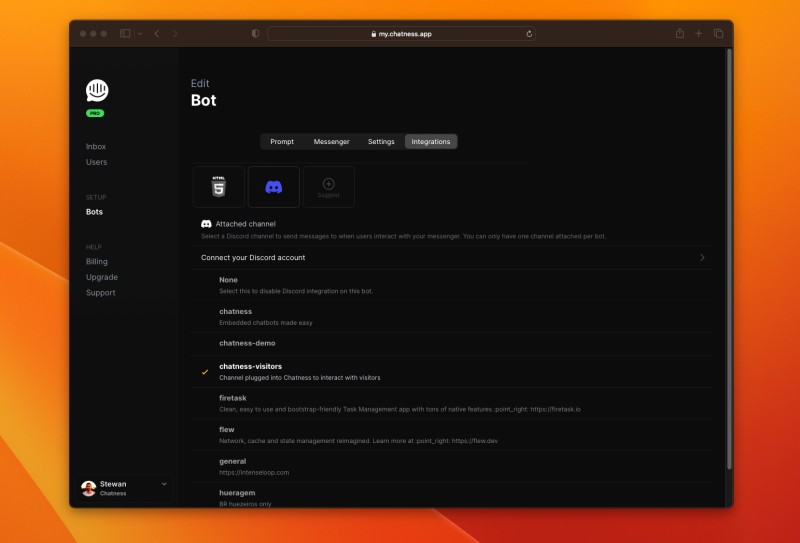Select the Discord integration tile
Screen dimensions: 800x543
(273, 187)
